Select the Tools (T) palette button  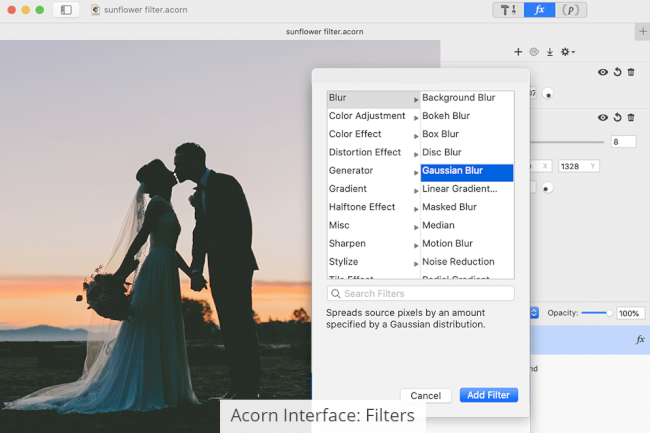point(508,10)
